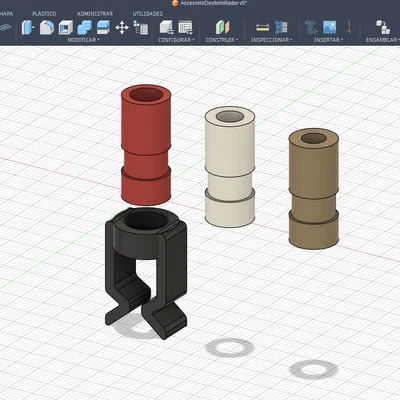Expand the CONSTRUIR dropdown

[222, 40]
